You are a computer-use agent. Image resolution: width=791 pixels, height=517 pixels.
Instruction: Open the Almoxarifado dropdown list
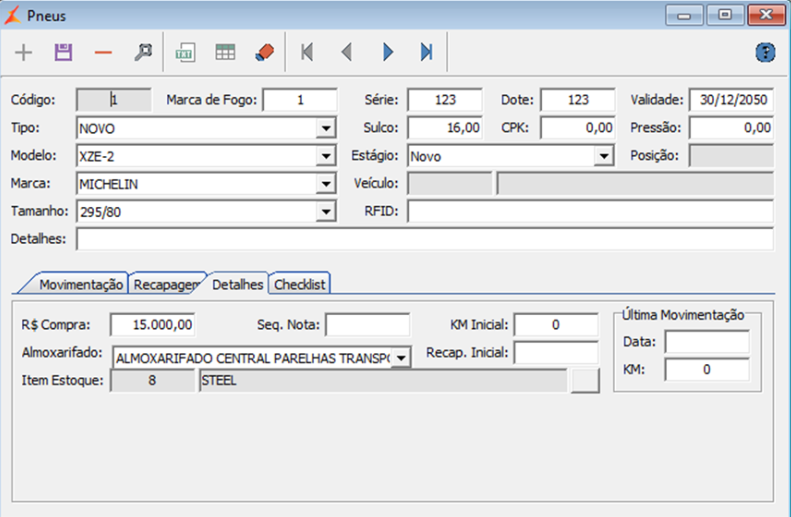pyautogui.click(x=401, y=357)
